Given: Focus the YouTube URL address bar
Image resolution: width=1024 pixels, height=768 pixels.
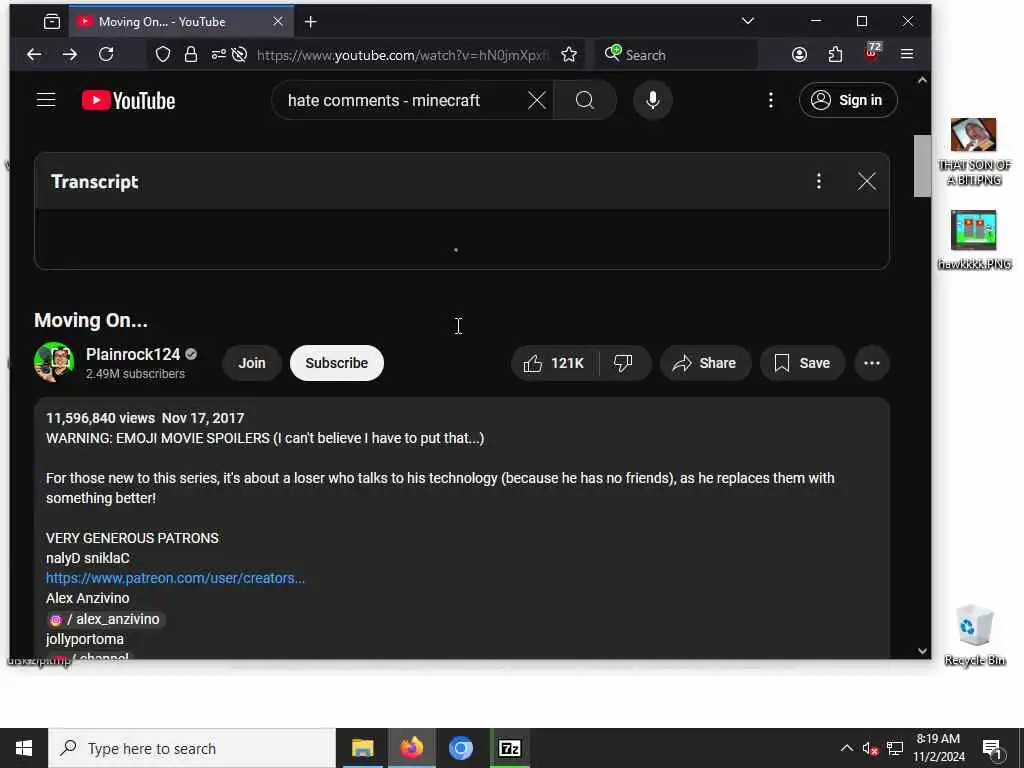Looking at the screenshot, I should click(403, 55).
